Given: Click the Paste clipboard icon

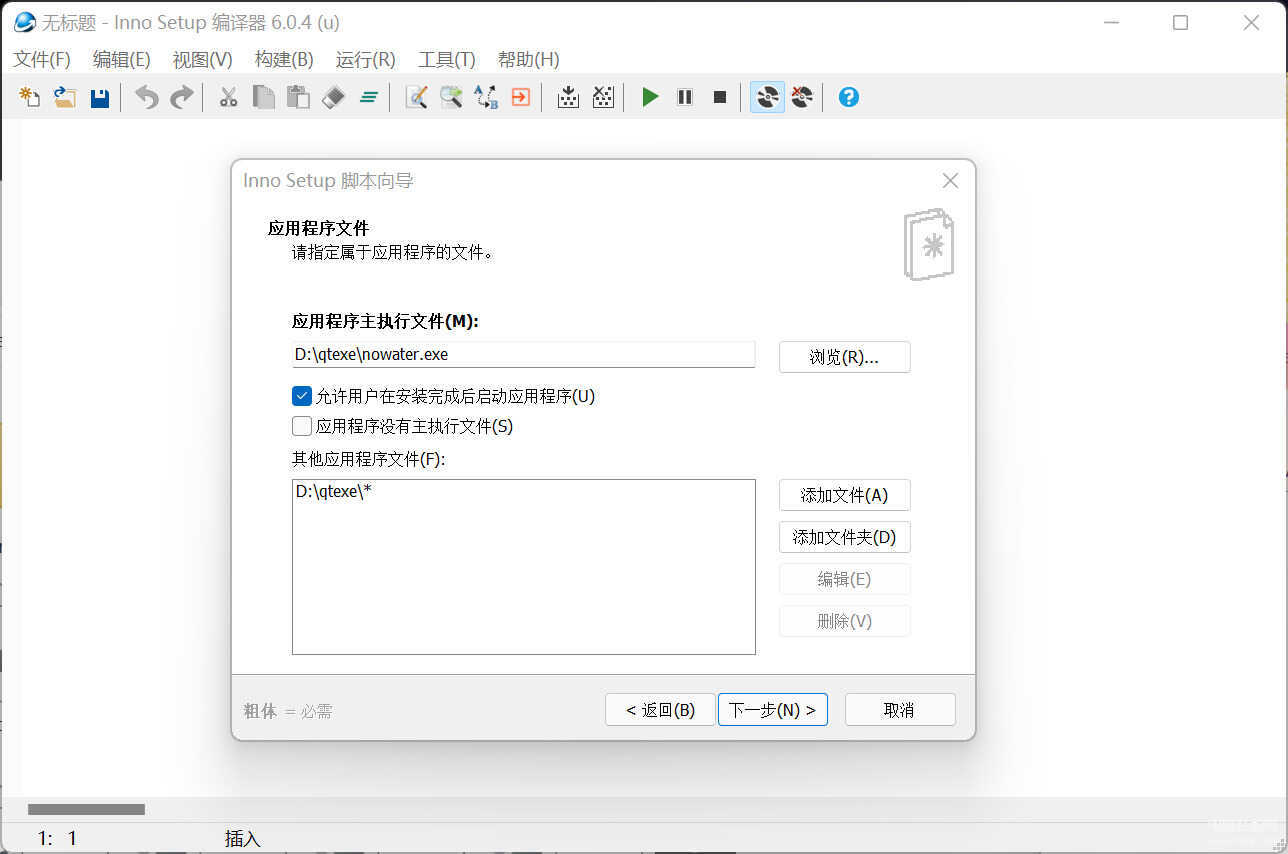Looking at the screenshot, I should coord(298,97).
